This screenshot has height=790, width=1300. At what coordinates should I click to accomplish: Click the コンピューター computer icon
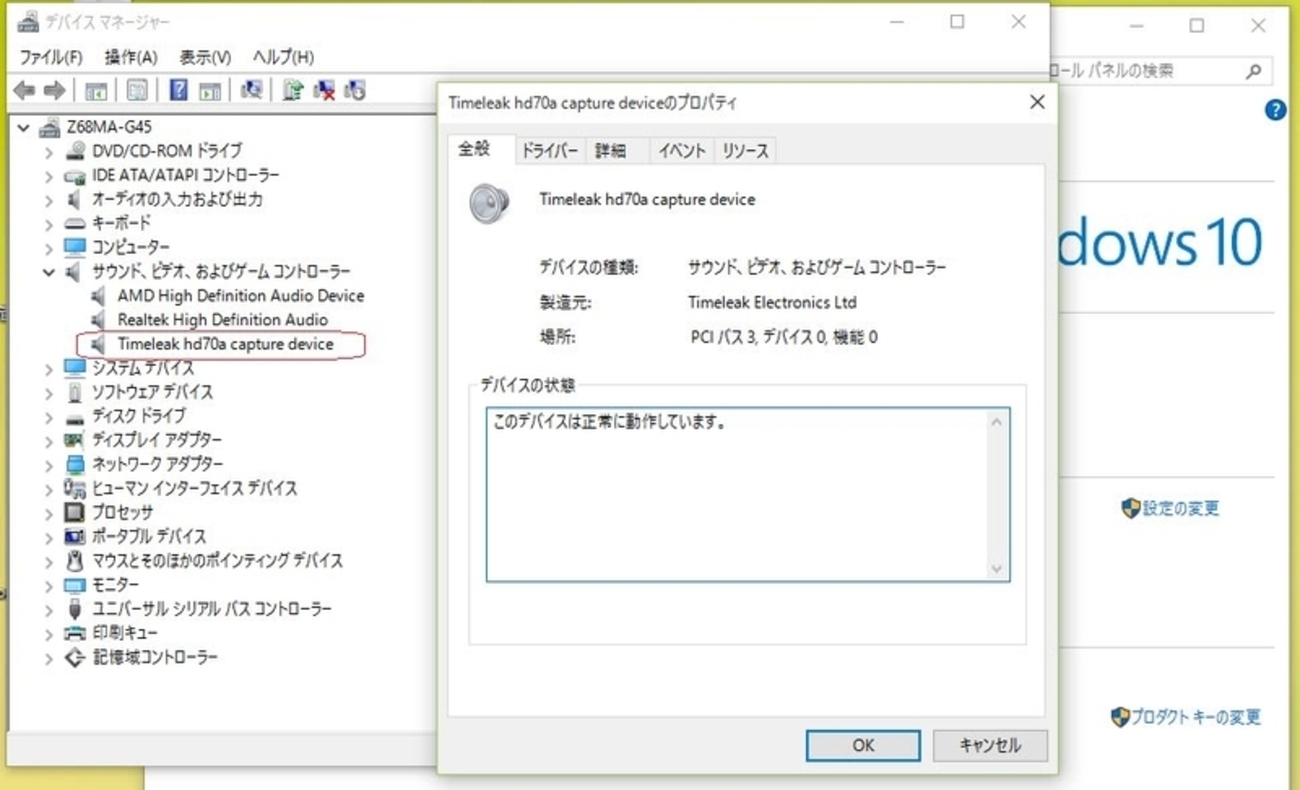[x=75, y=247]
